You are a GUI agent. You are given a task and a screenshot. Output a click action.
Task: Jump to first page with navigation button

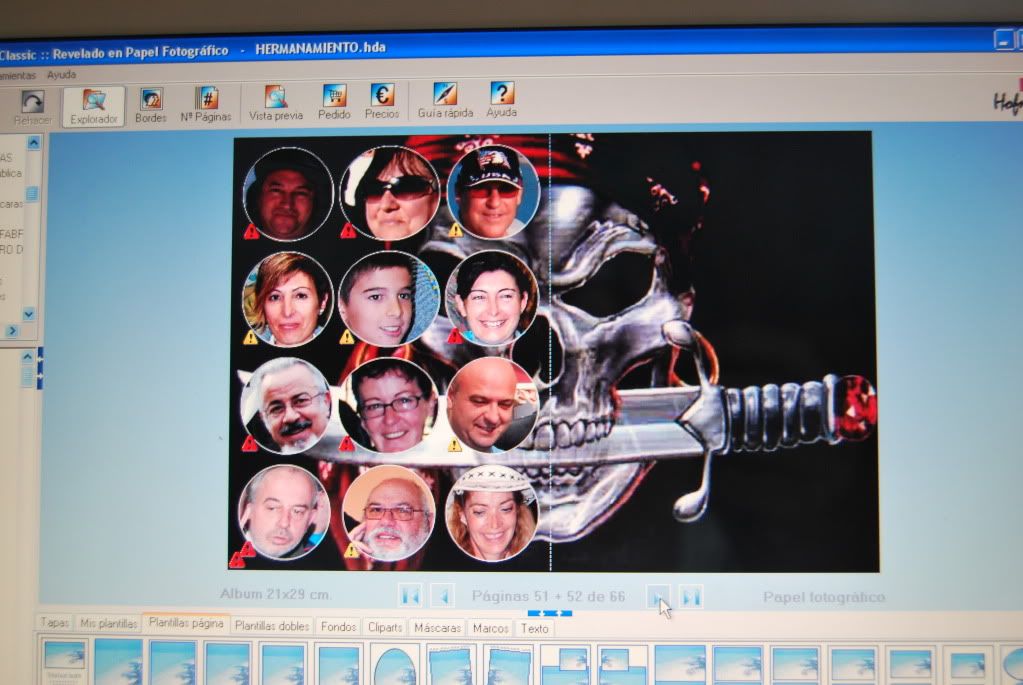click(411, 596)
